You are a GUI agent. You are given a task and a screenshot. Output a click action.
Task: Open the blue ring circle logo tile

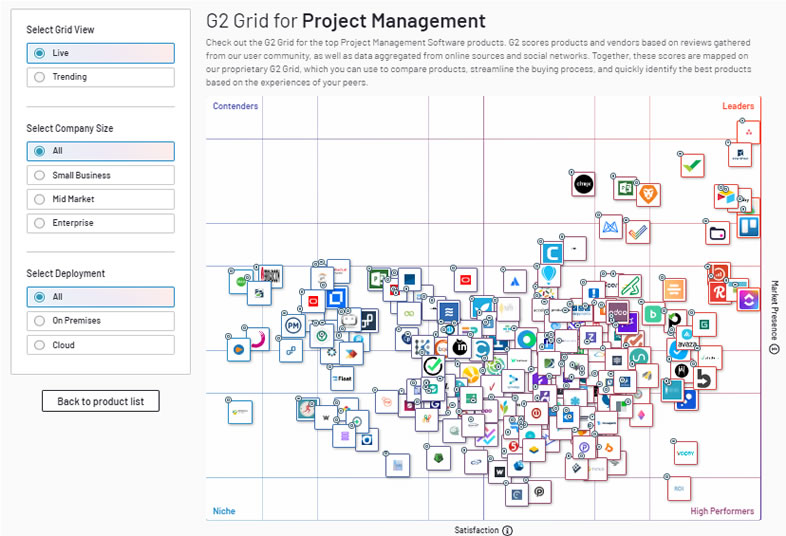(x=526, y=339)
